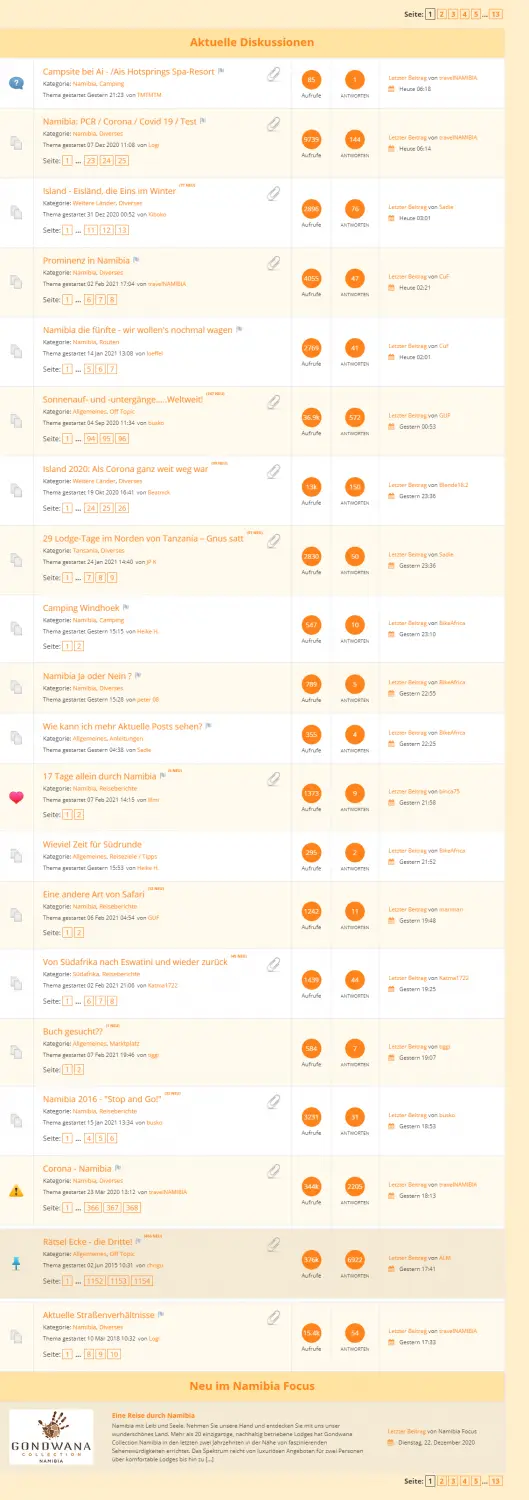Click paperclip icon on Sonnenauf- und -untergänge thread
The height and width of the screenshot is (1500, 529).
[273, 402]
